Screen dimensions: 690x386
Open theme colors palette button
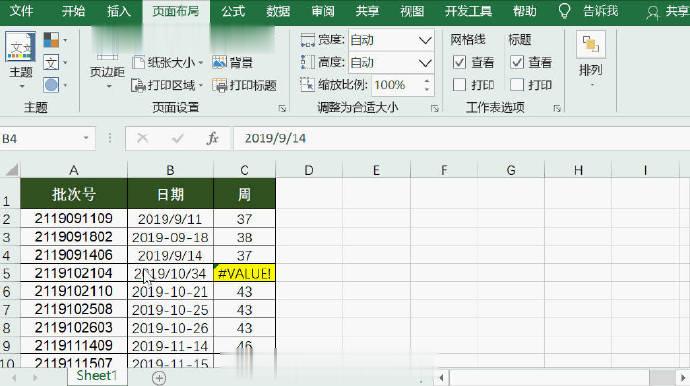point(55,40)
